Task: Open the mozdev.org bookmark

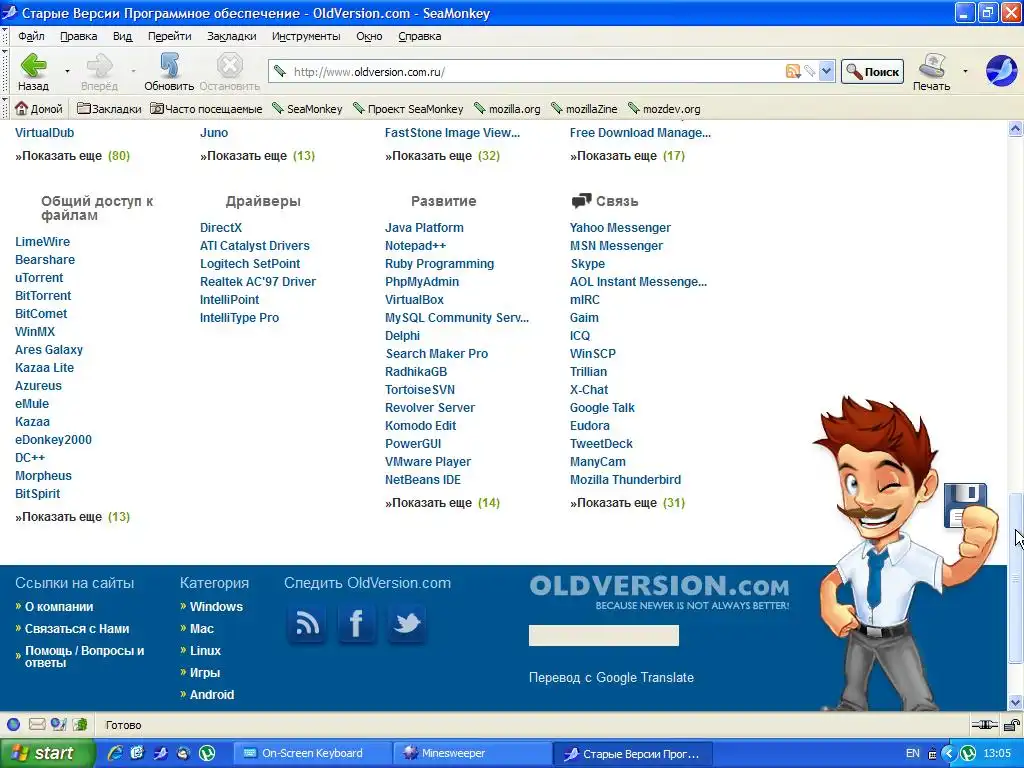Action: (x=664, y=109)
